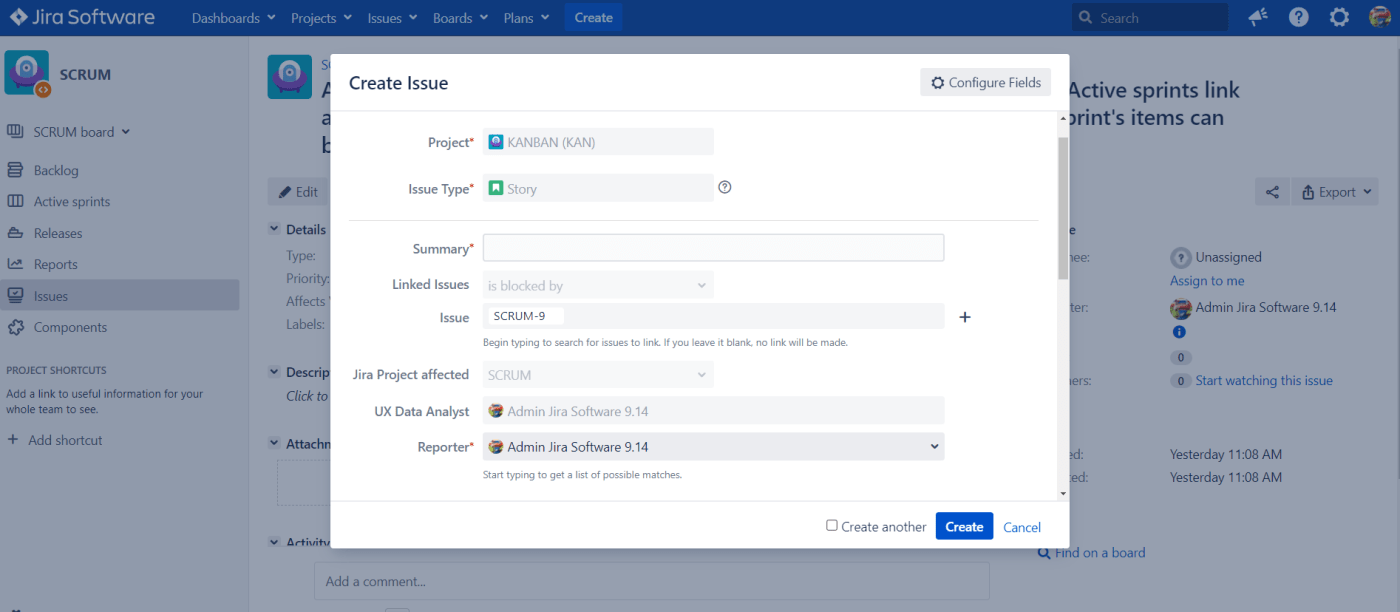
Task: Open the user profile avatar menu
Action: 1380,18
